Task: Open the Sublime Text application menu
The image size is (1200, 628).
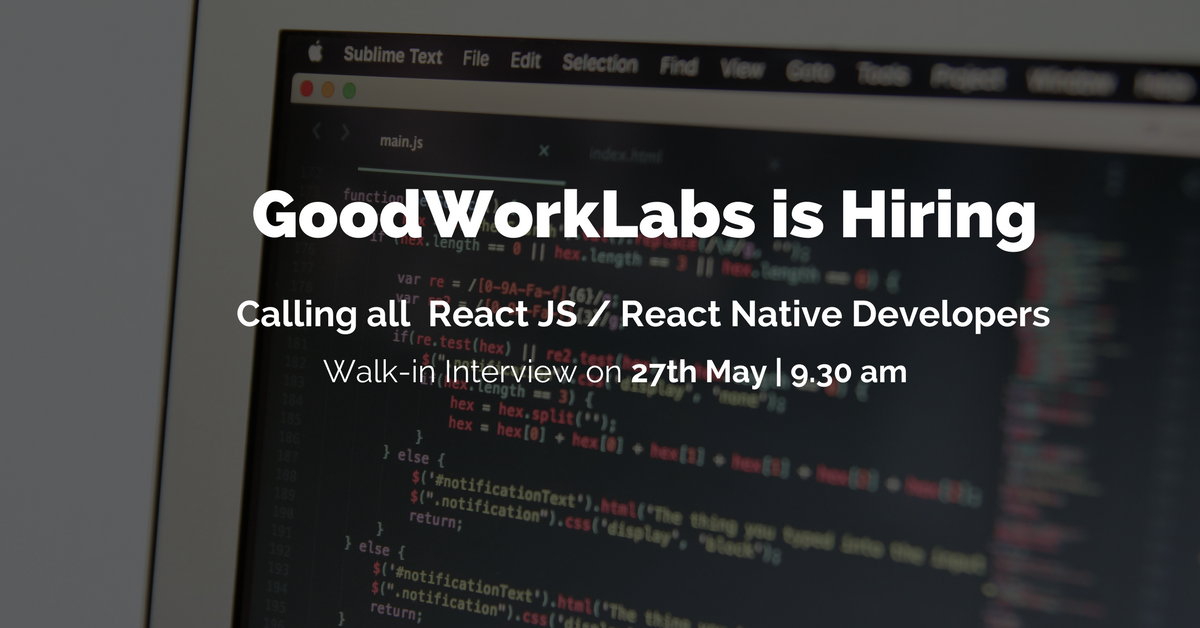Action: (x=392, y=56)
